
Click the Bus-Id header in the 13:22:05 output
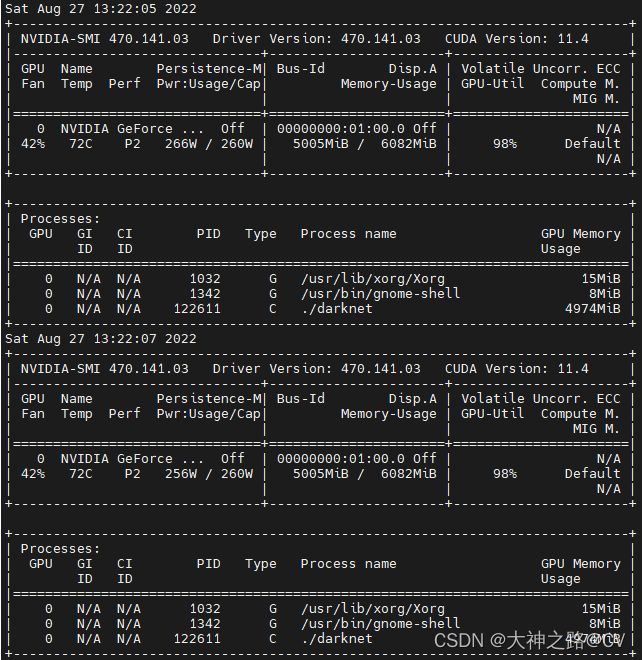pos(301,69)
